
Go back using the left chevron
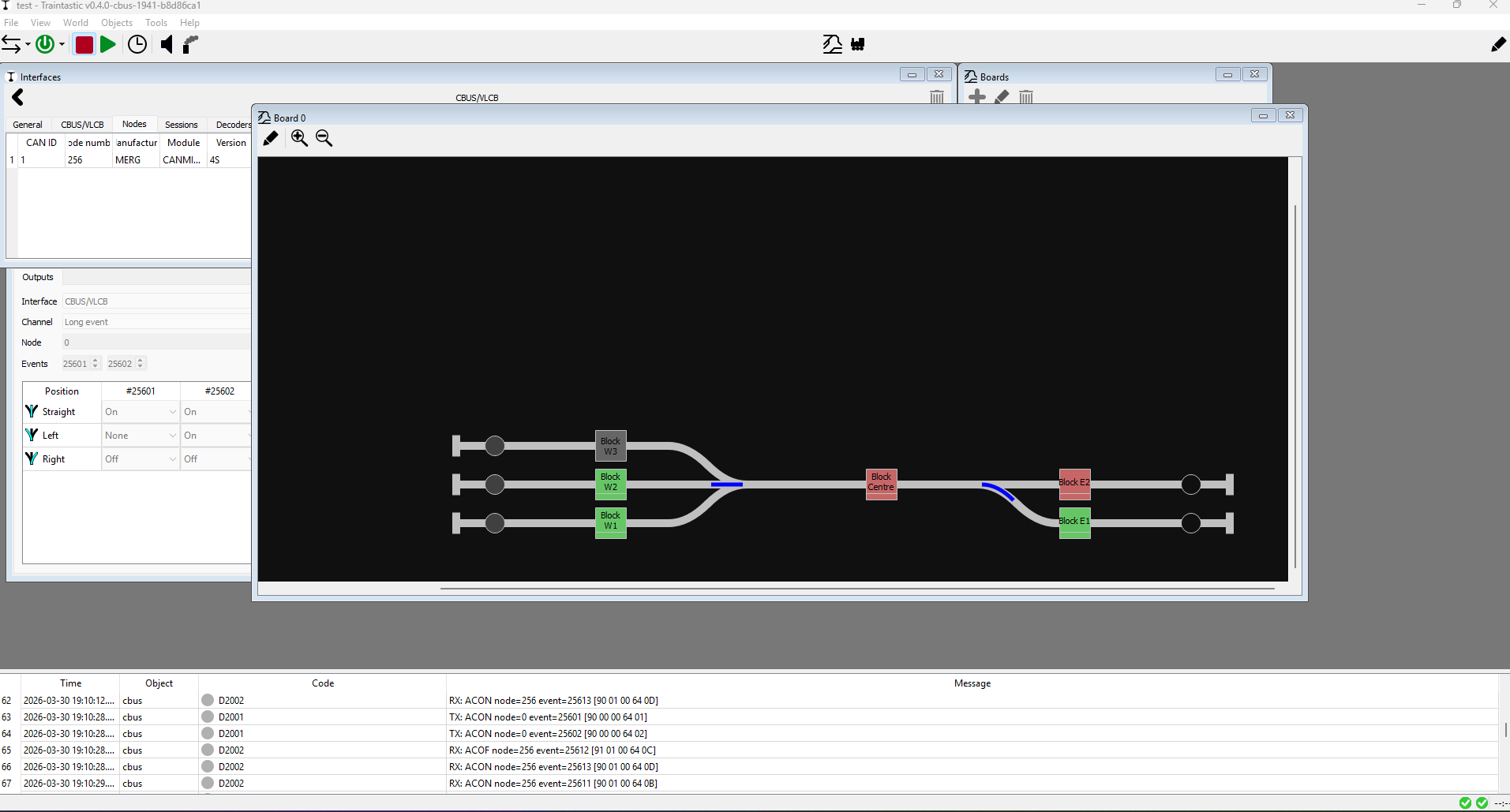(18, 97)
